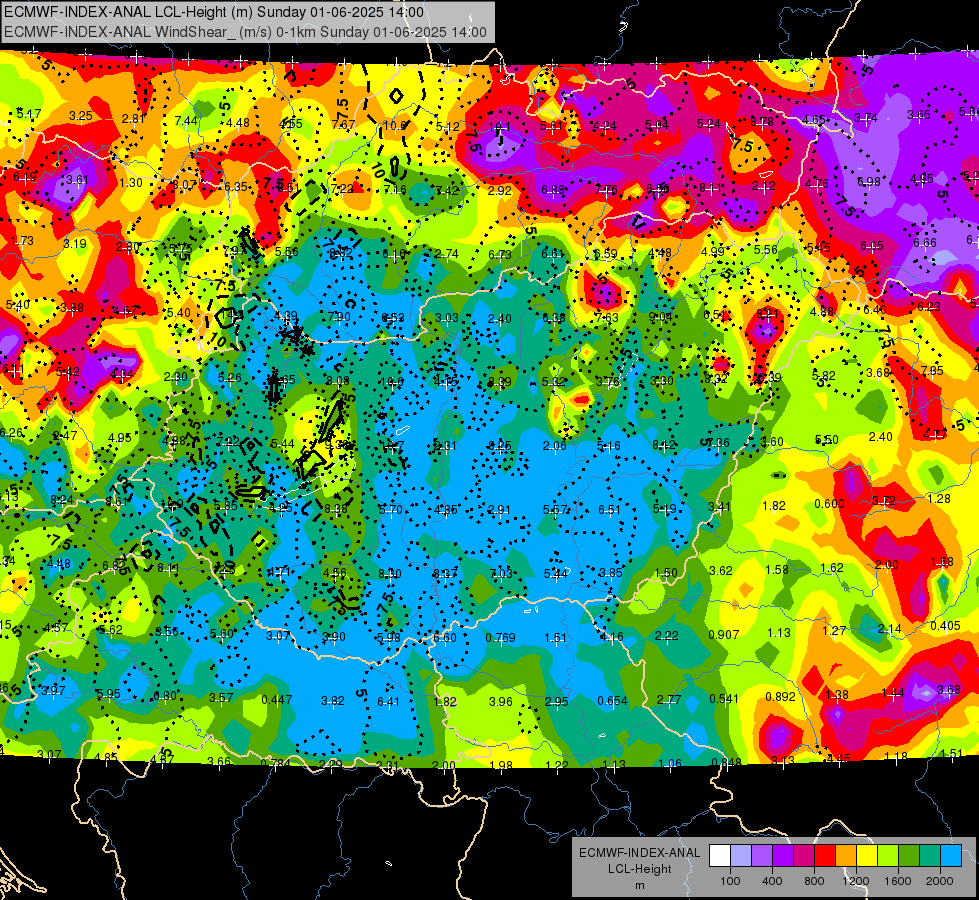Click the map value 0.600
The width and height of the screenshot is (979, 900).
click(x=829, y=504)
